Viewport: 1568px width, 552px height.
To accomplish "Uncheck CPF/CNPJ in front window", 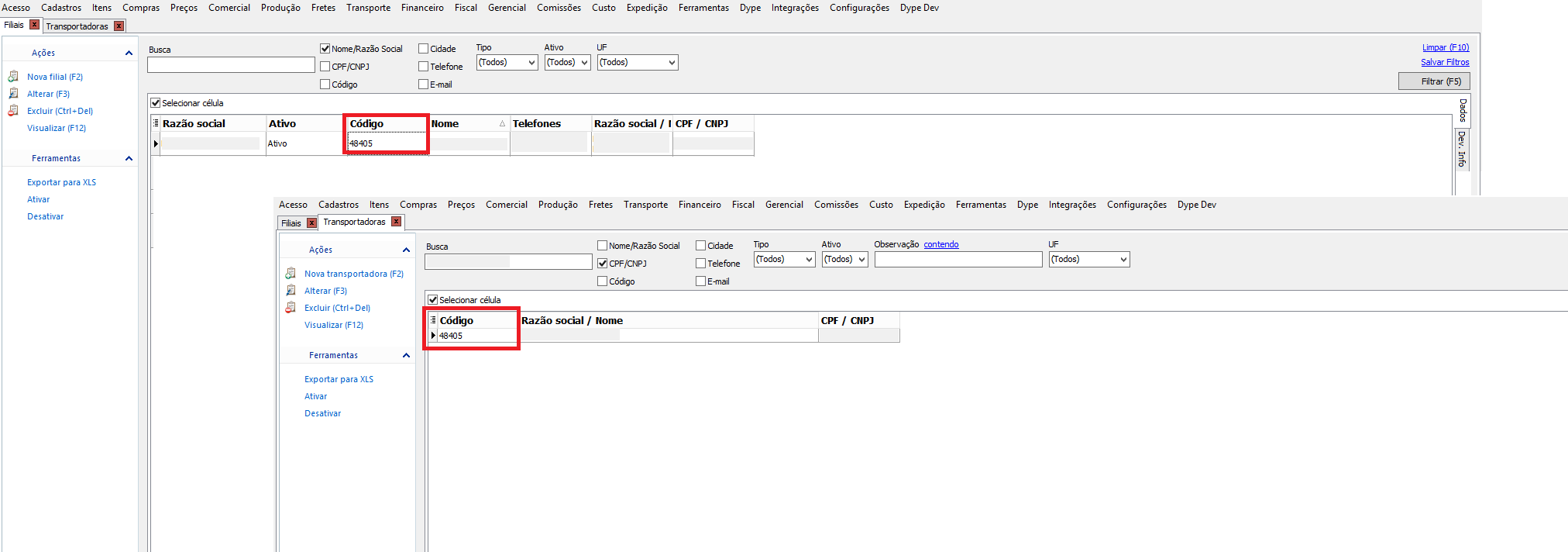I will tap(603, 264).
